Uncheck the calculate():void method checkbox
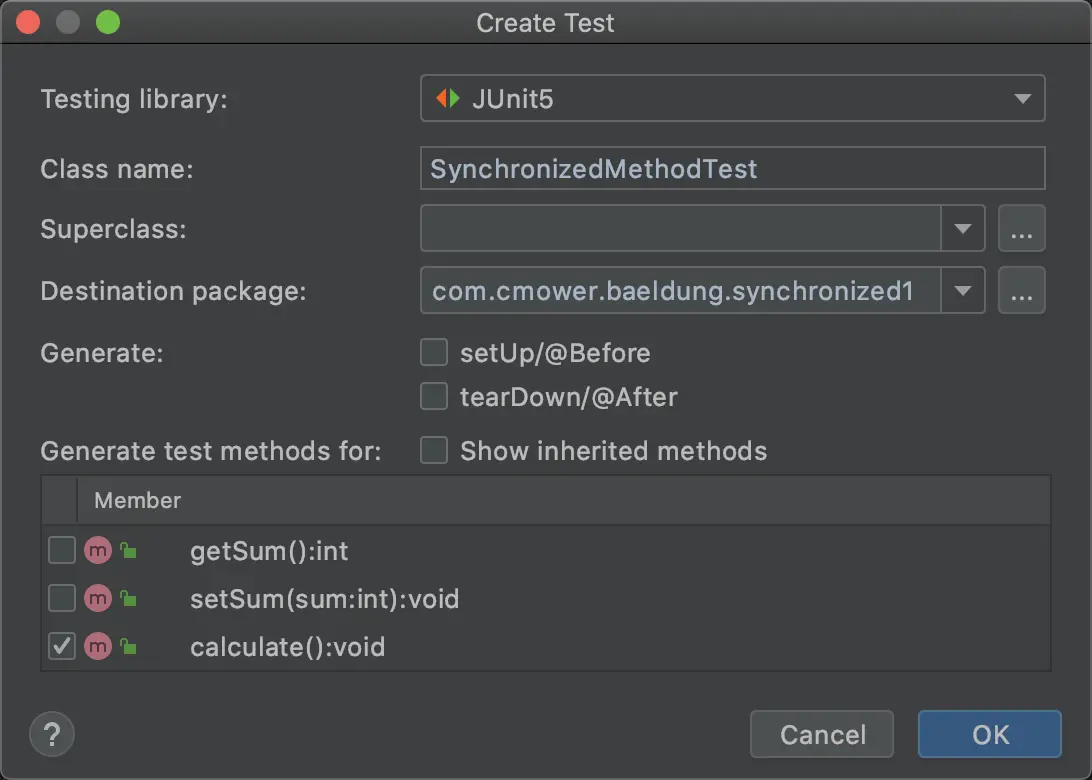The width and height of the screenshot is (1092, 780). (x=62, y=647)
